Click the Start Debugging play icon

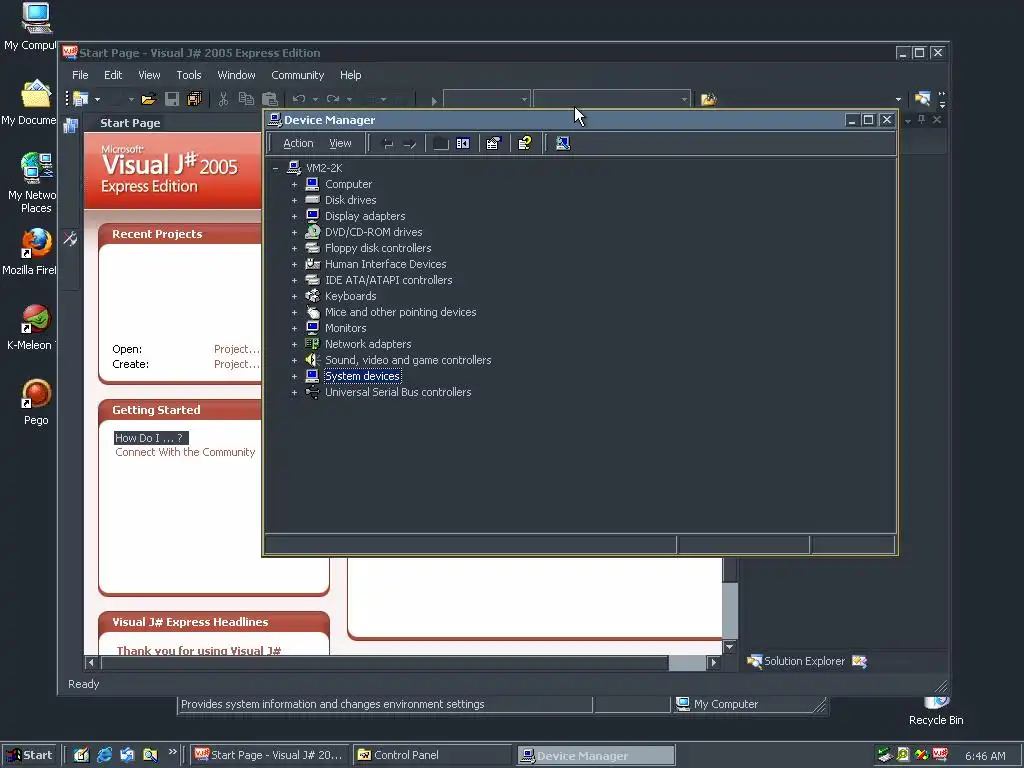[434, 100]
